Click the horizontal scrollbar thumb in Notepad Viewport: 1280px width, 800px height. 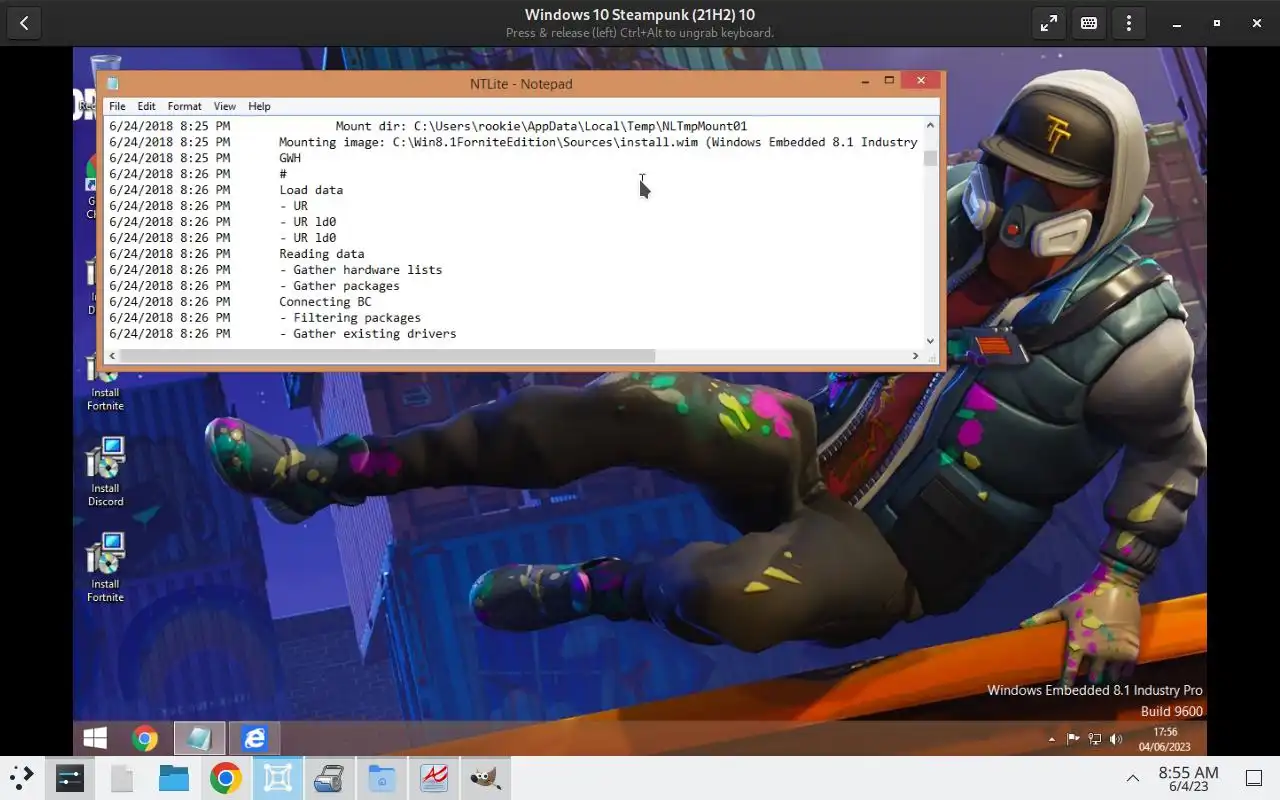(387, 356)
